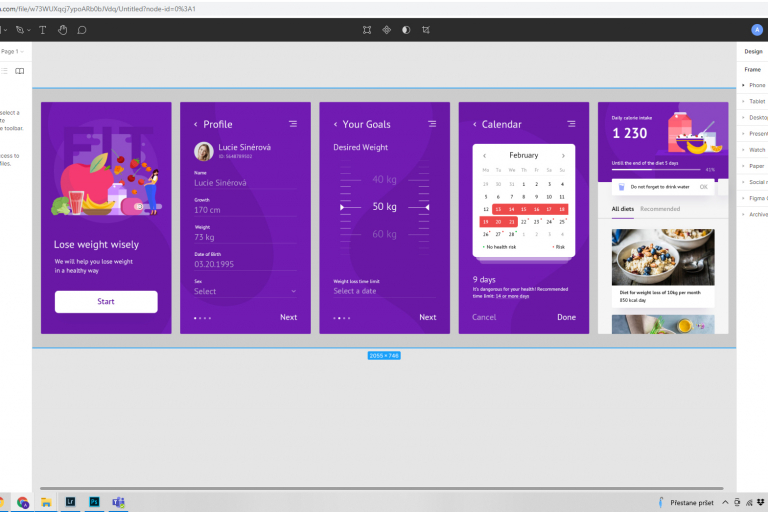Click the Crop icon in top toolbar
Screen dimensions: 768x512
(x=425, y=30)
